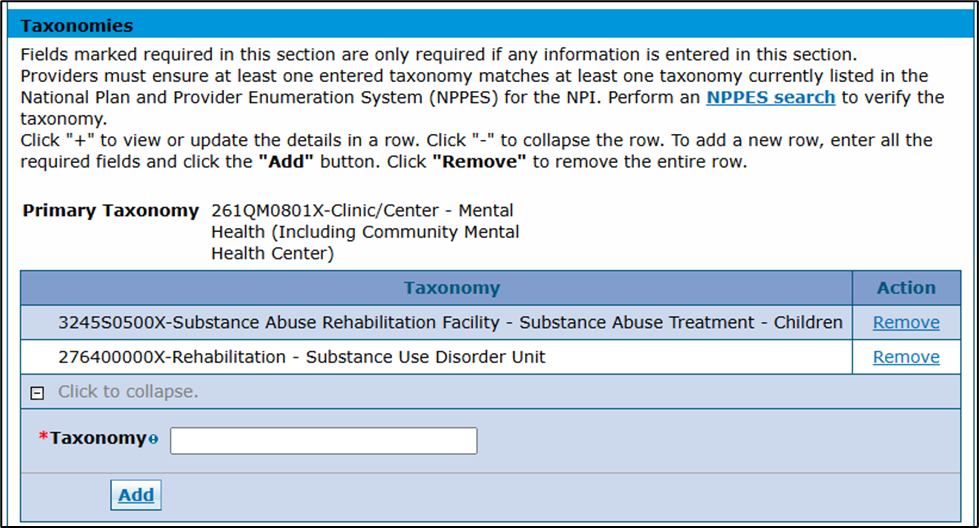Remove the 3245S0500X Substance Abuse Rehabilitation row

(x=906, y=323)
